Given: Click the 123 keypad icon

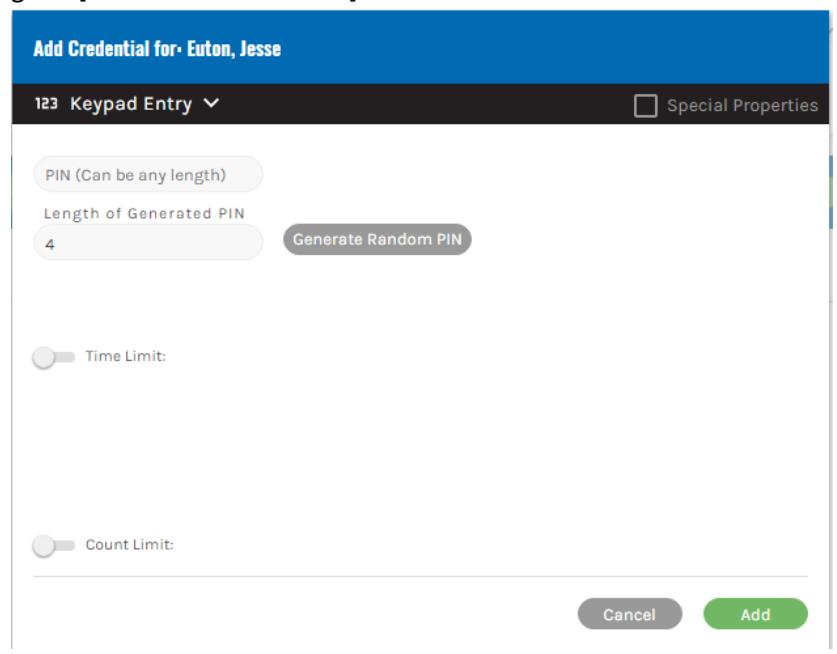Looking at the screenshot, I should (x=46, y=103).
